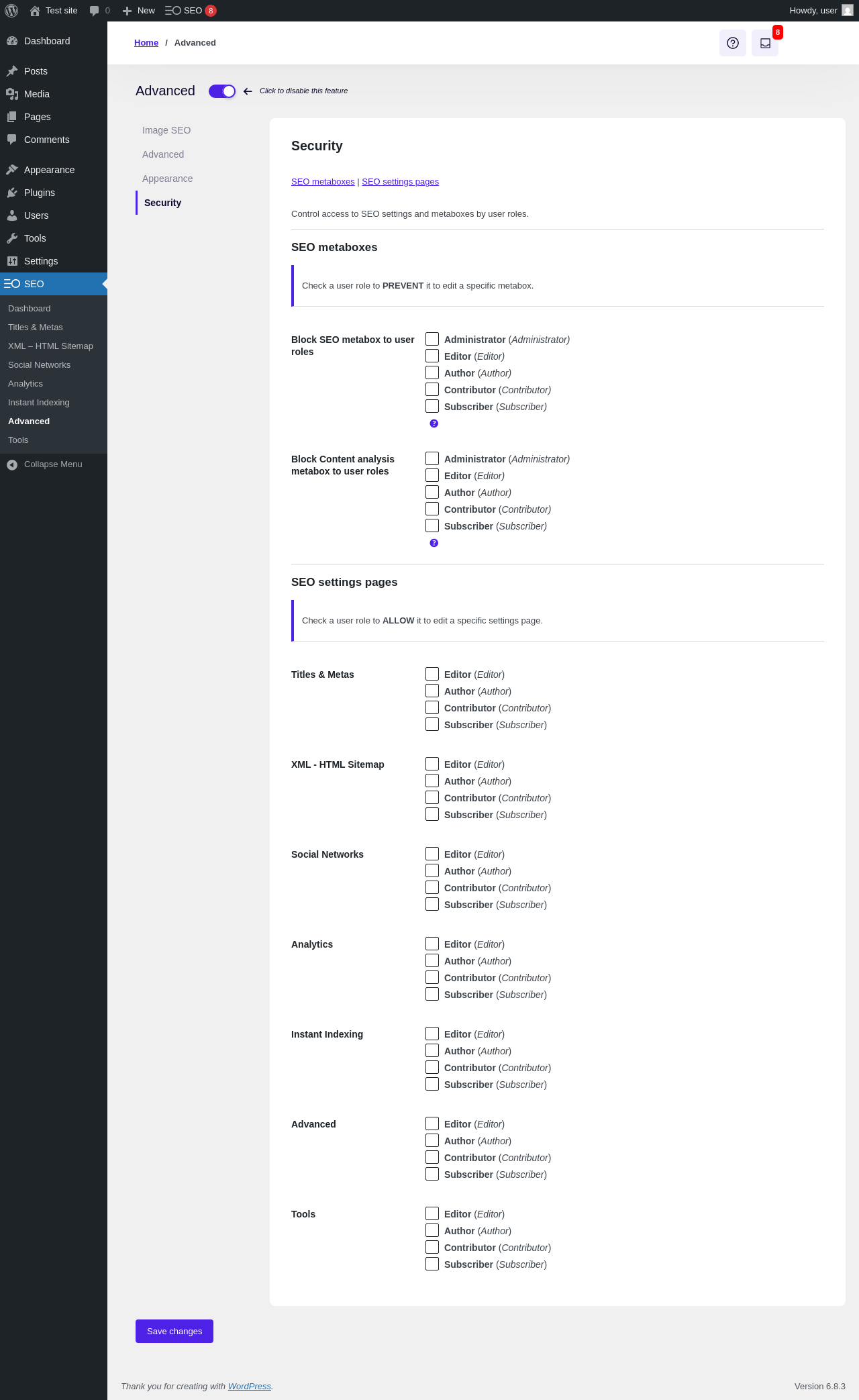Open the New content menu in admin bar
This screenshot has width=859, height=1400.
pyautogui.click(x=139, y=11)
